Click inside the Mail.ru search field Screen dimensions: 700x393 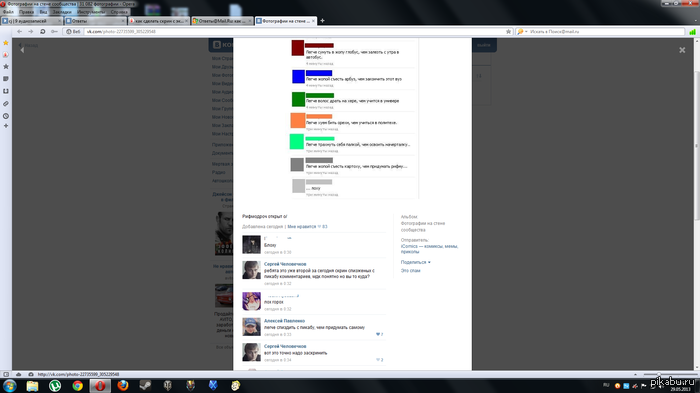coord(606,32)
